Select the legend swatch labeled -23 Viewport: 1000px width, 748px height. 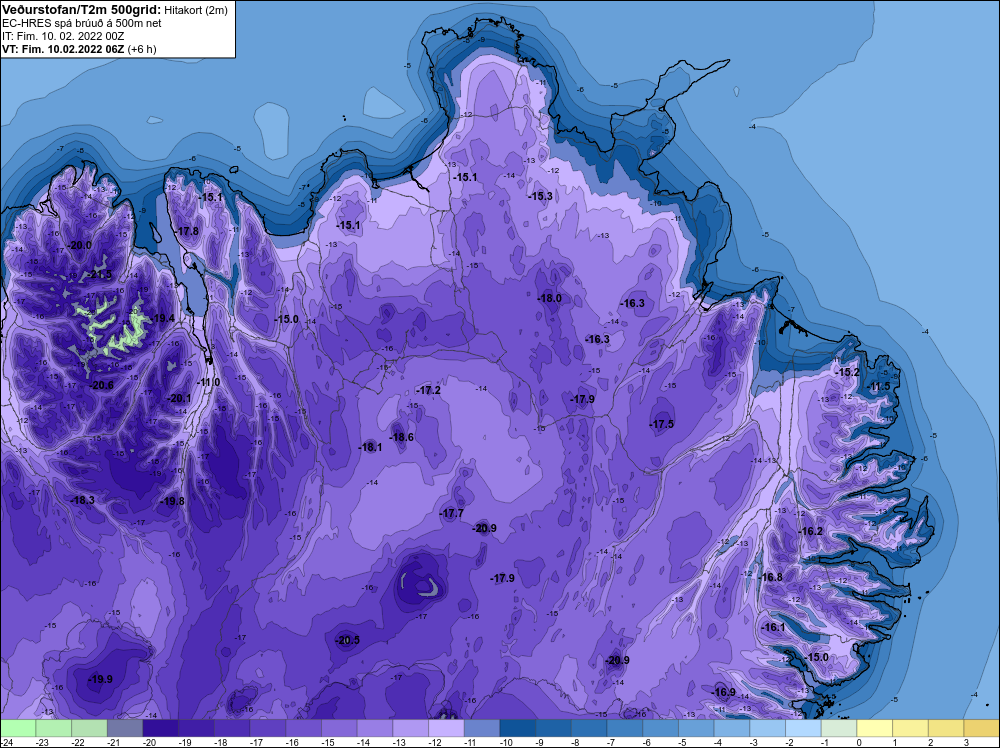54,728
